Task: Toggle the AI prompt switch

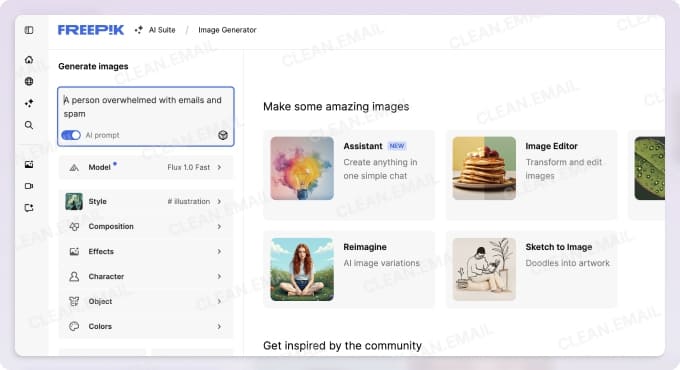Action: coord(71,135)
